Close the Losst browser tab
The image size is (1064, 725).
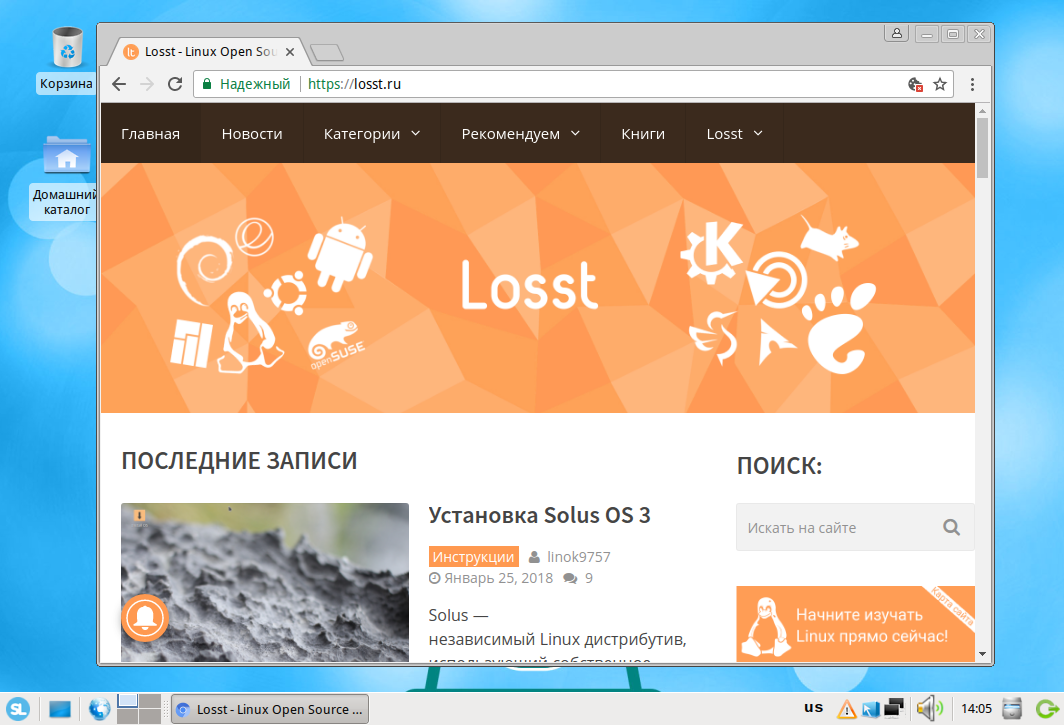290,52
